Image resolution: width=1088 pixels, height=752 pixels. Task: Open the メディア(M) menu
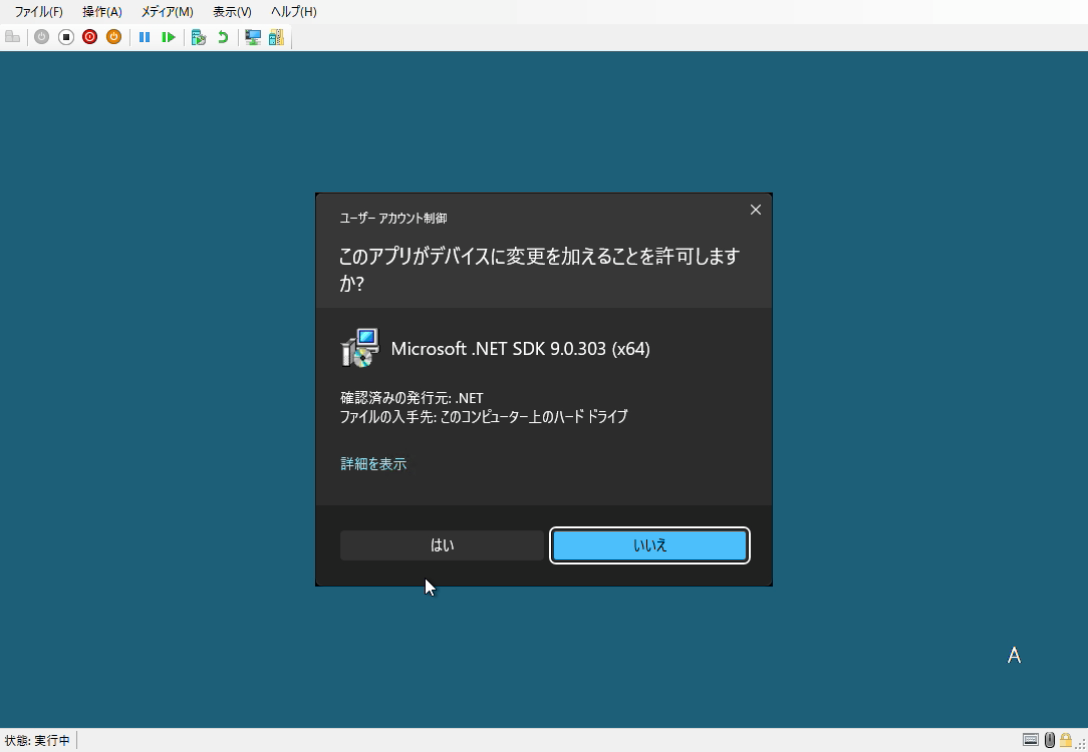167,12
